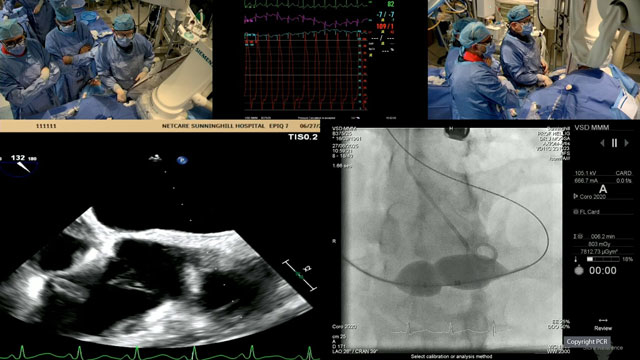This screenshot has height=360, width=640.
Task: Click the Review button
Action: [x=603, y=328]
